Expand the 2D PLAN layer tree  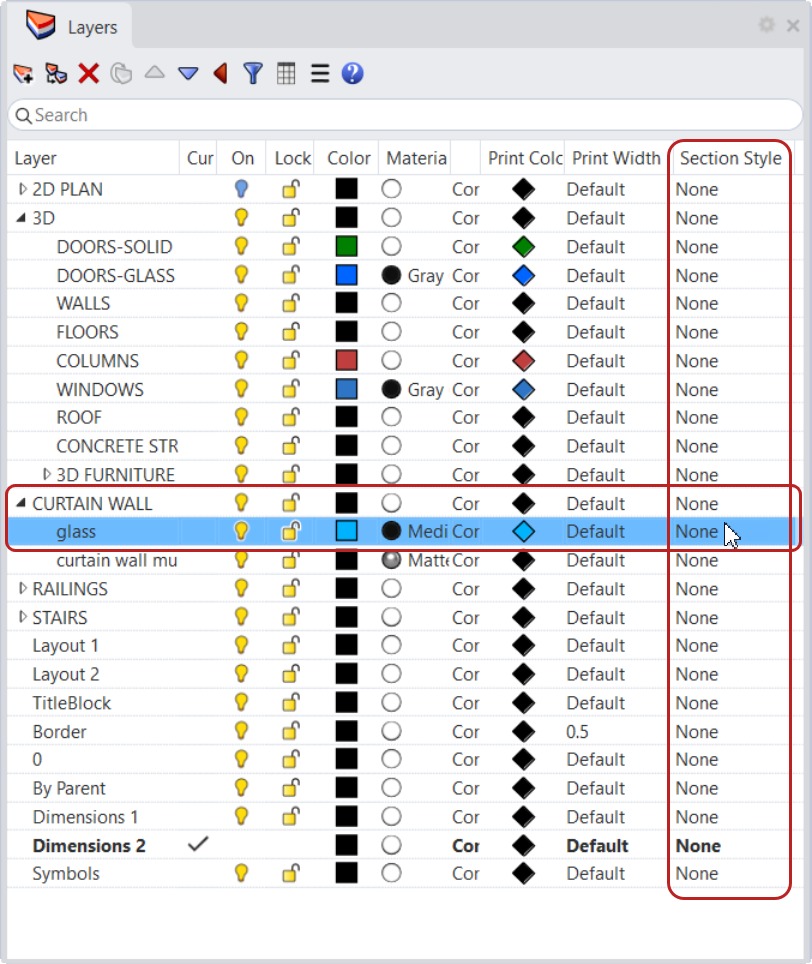(23, 189)
